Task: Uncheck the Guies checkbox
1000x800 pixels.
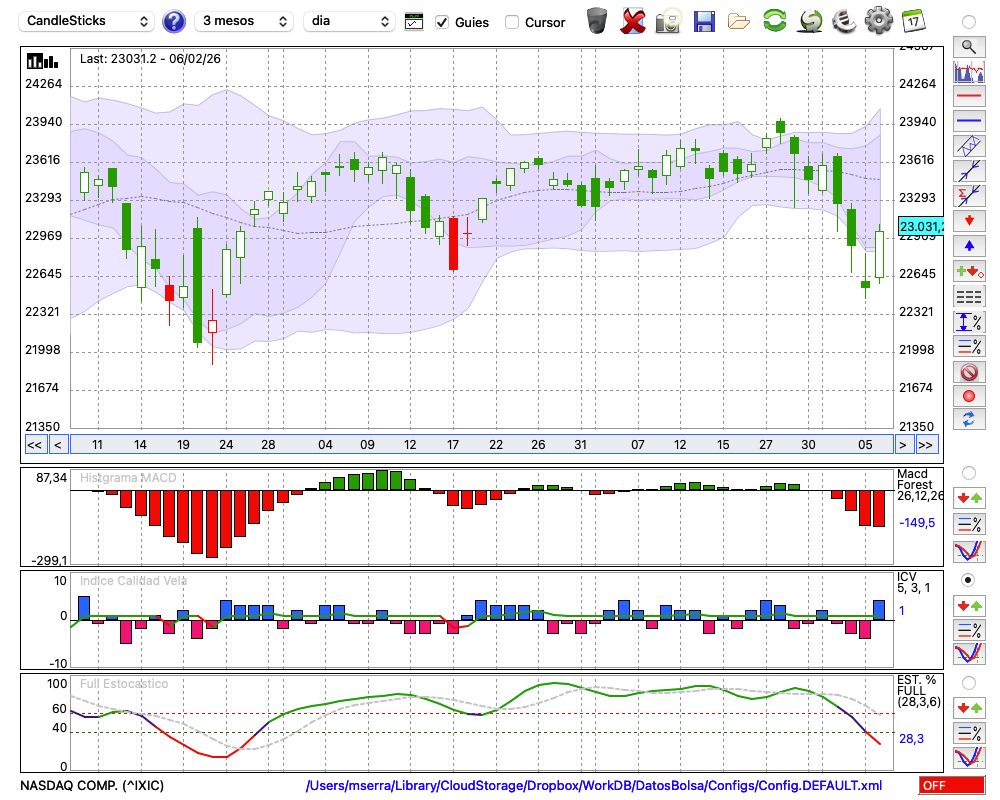Action: pos(442,22)
